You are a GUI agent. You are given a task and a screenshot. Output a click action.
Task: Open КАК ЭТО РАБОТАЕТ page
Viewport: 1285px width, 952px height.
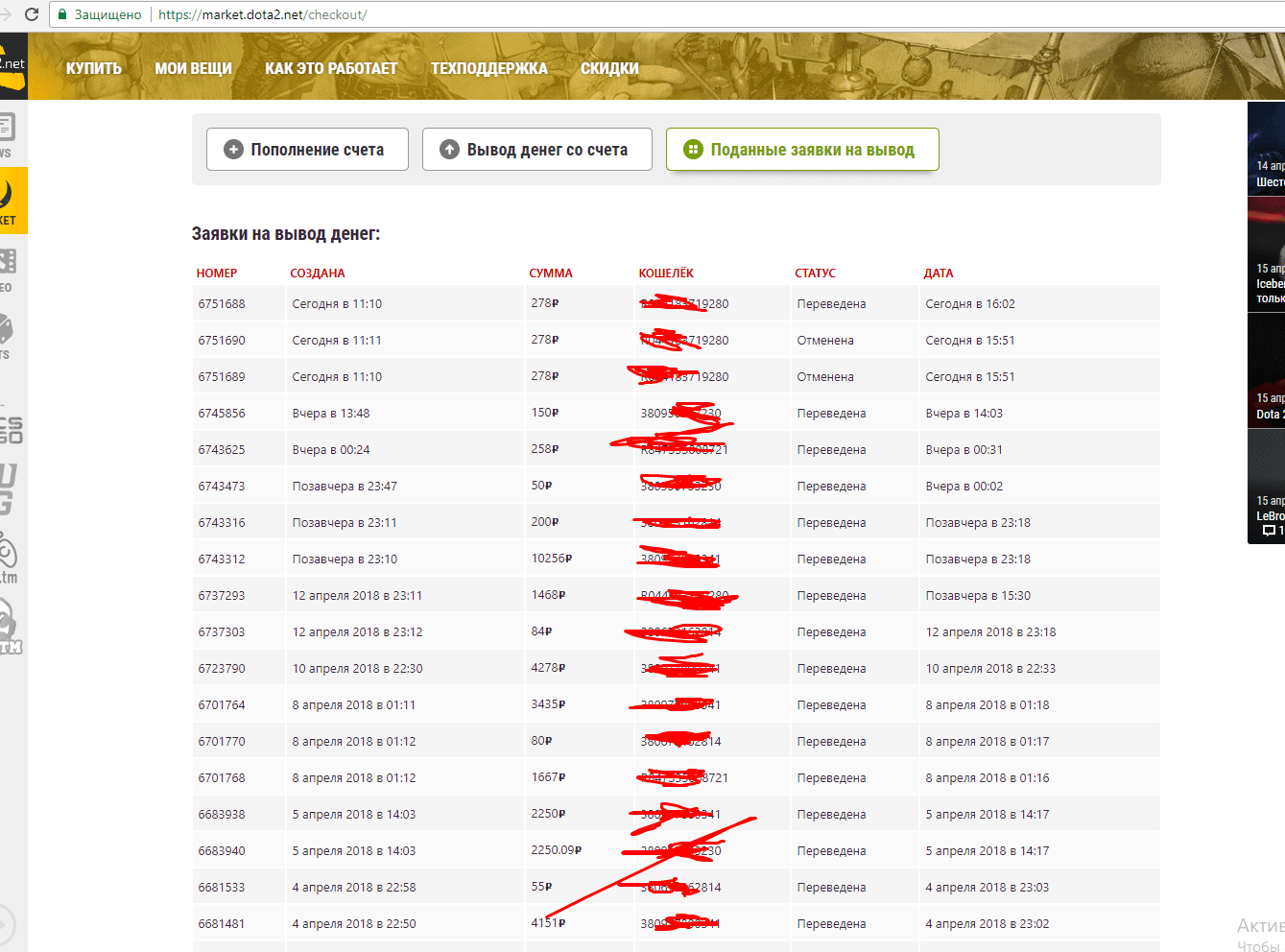tap(331, 68)
